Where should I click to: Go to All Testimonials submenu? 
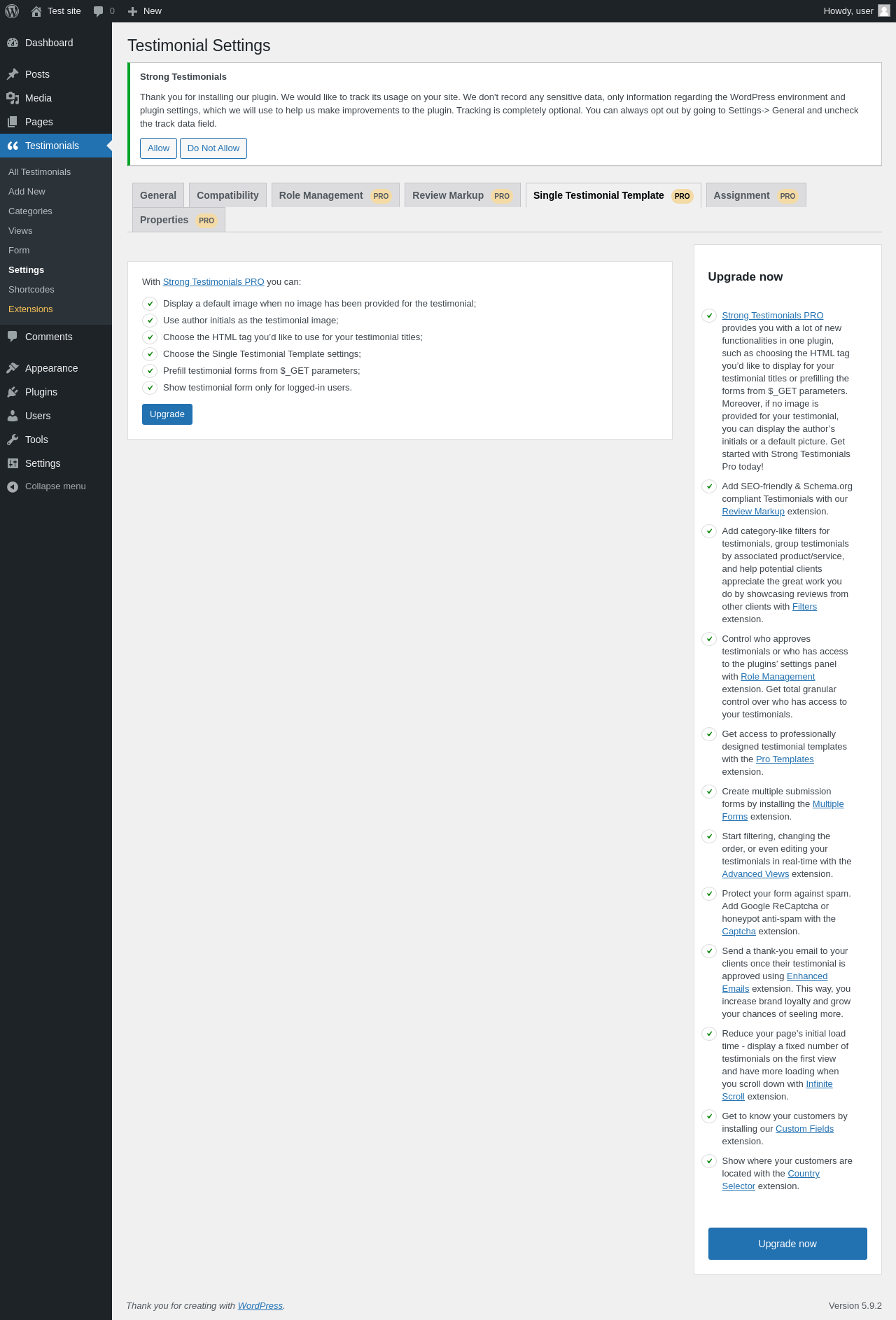click(56, 172)
